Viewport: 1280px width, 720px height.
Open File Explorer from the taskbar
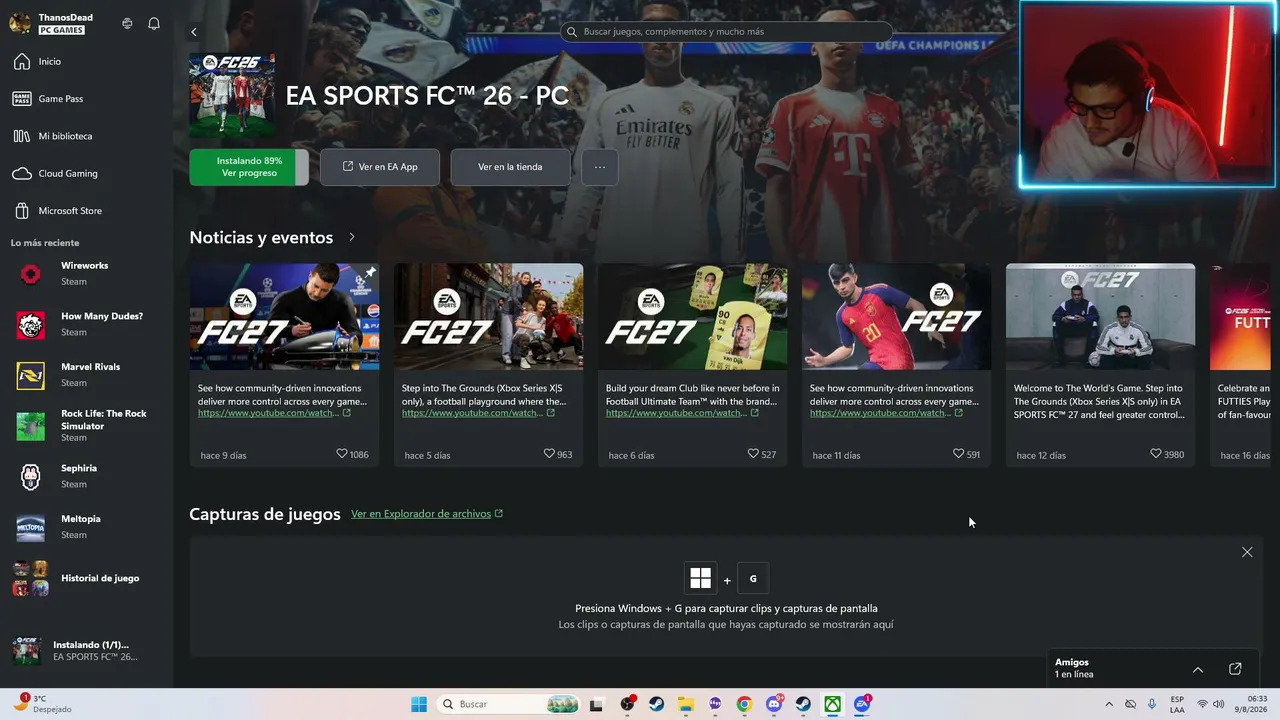pos(686,704)
